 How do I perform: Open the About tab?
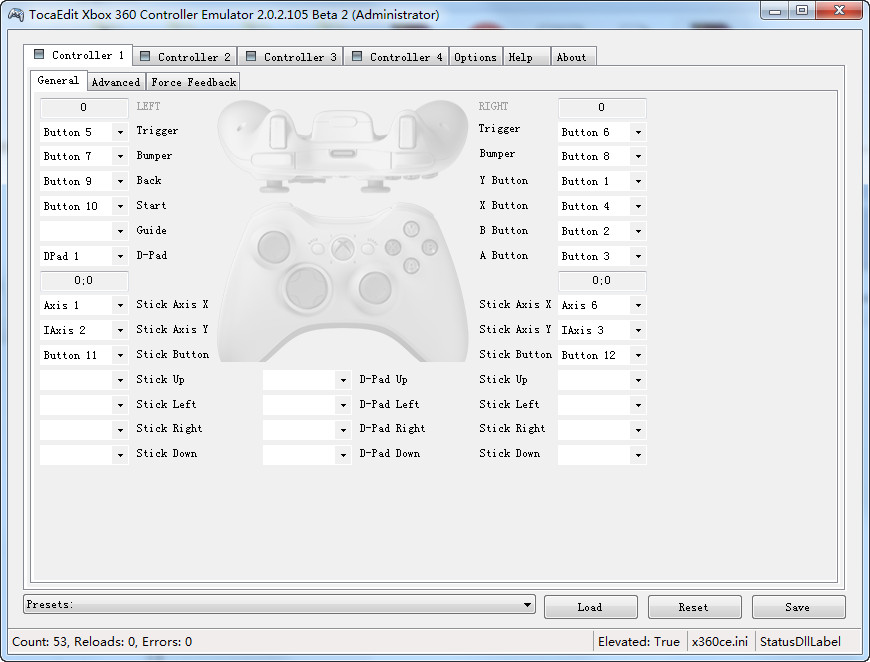[x=574, y=57]
